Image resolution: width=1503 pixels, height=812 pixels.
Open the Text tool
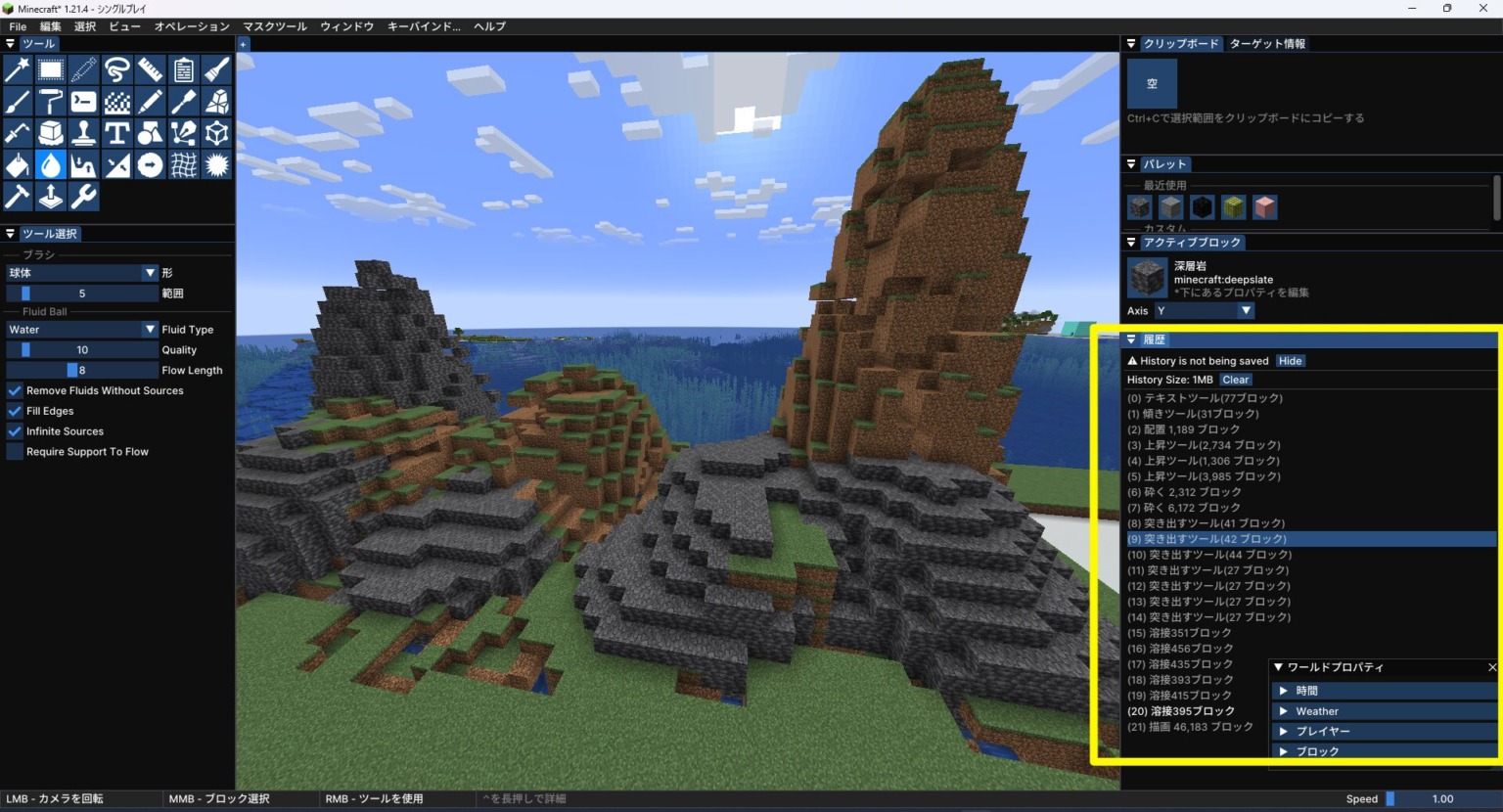tap(116, 133)
